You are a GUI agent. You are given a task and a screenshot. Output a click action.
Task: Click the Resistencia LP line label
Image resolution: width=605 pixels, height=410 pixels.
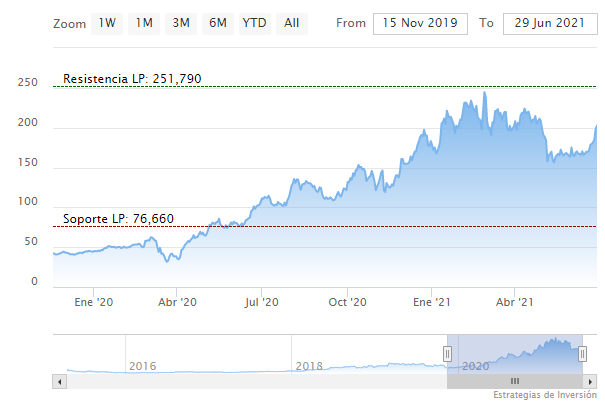132,78
